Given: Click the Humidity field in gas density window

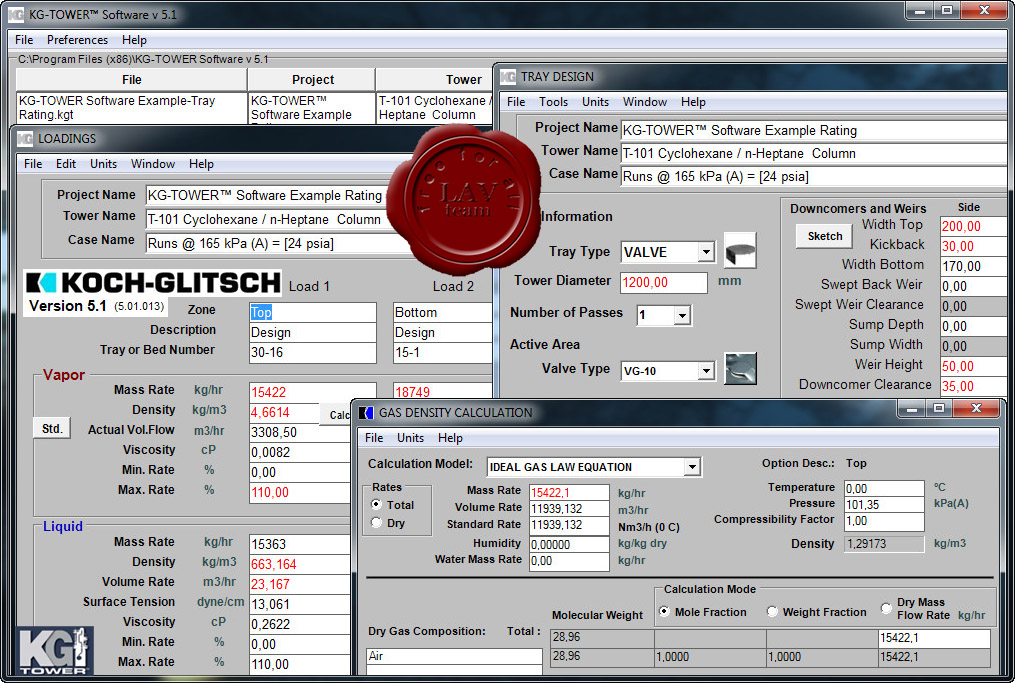Looking at the screenshot, I should 569,544.
